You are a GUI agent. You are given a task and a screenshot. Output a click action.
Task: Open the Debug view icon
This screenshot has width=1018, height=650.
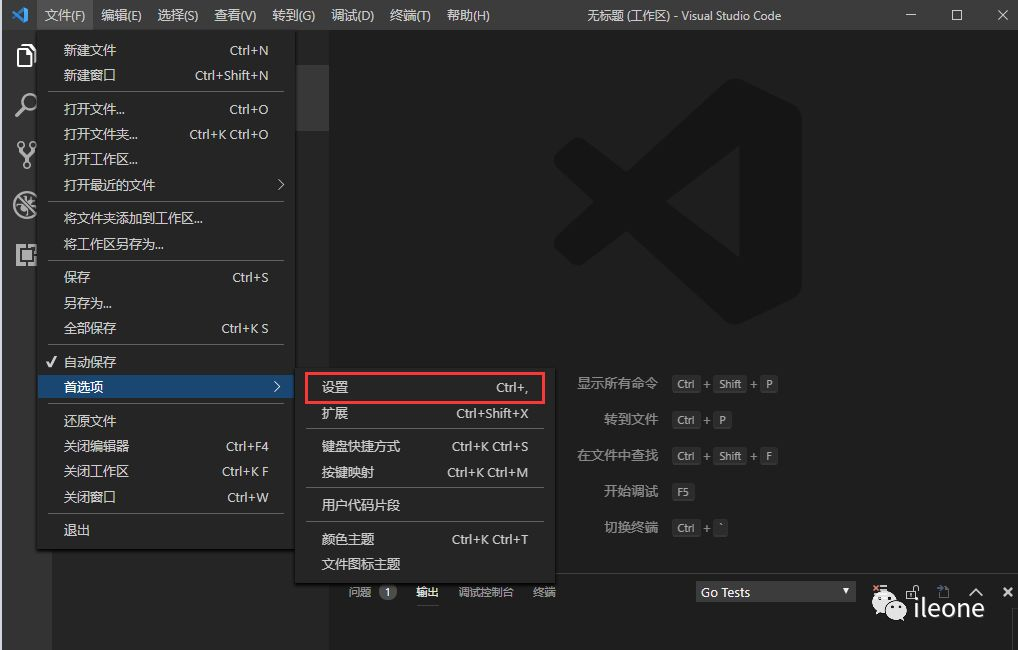pyautogui.click(x=25, y=205)
